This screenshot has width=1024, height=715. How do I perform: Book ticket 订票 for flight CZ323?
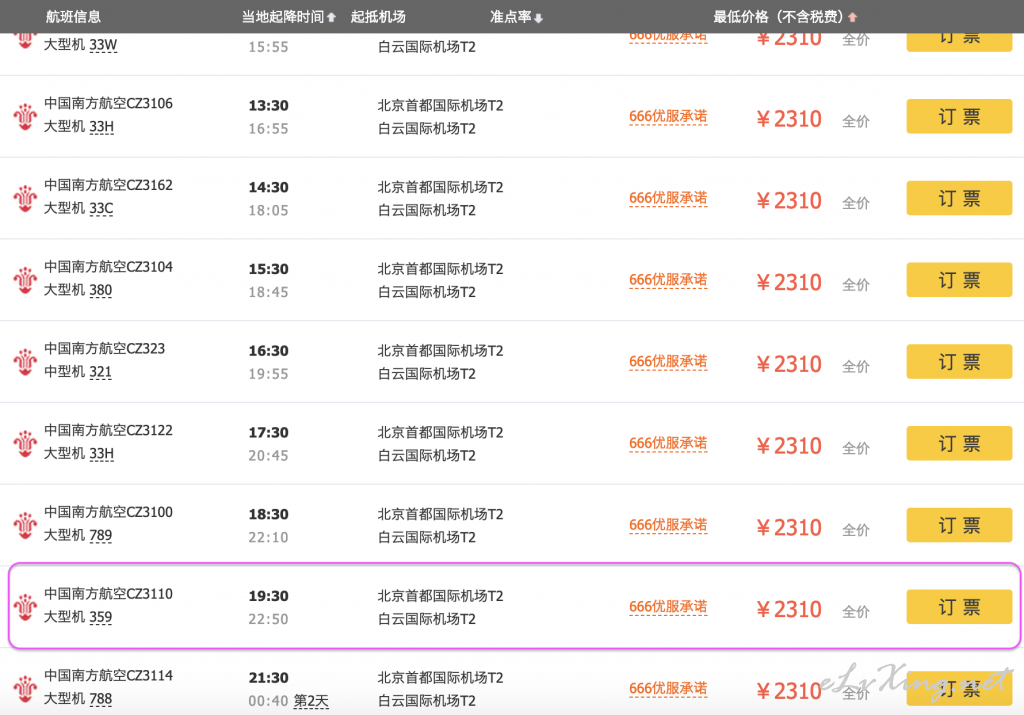tap(959, 362)
